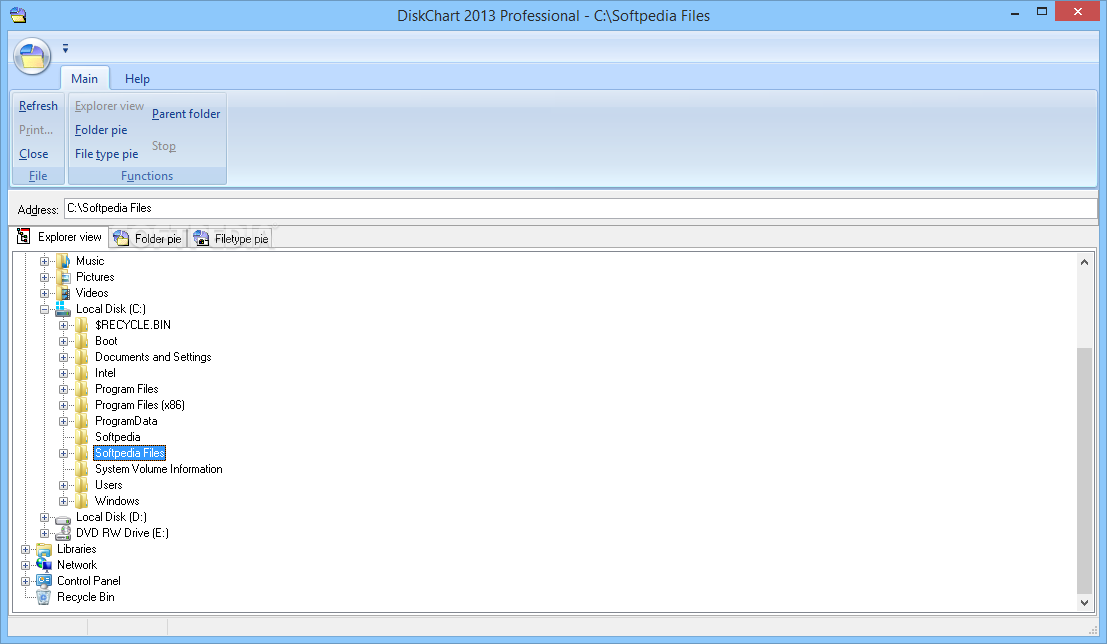Select the Program Files tree item
This screenshot has height=644, width=1107.
point(127,389)
